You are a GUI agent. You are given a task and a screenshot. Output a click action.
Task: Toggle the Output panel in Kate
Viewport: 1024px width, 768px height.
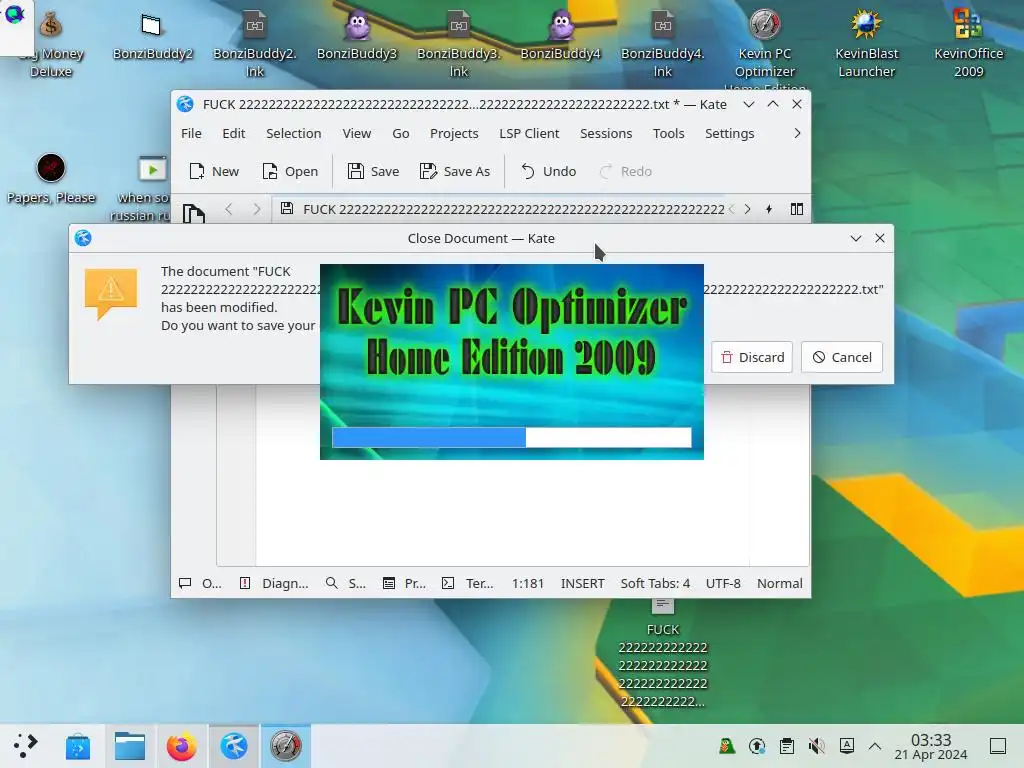click(200, 583)
